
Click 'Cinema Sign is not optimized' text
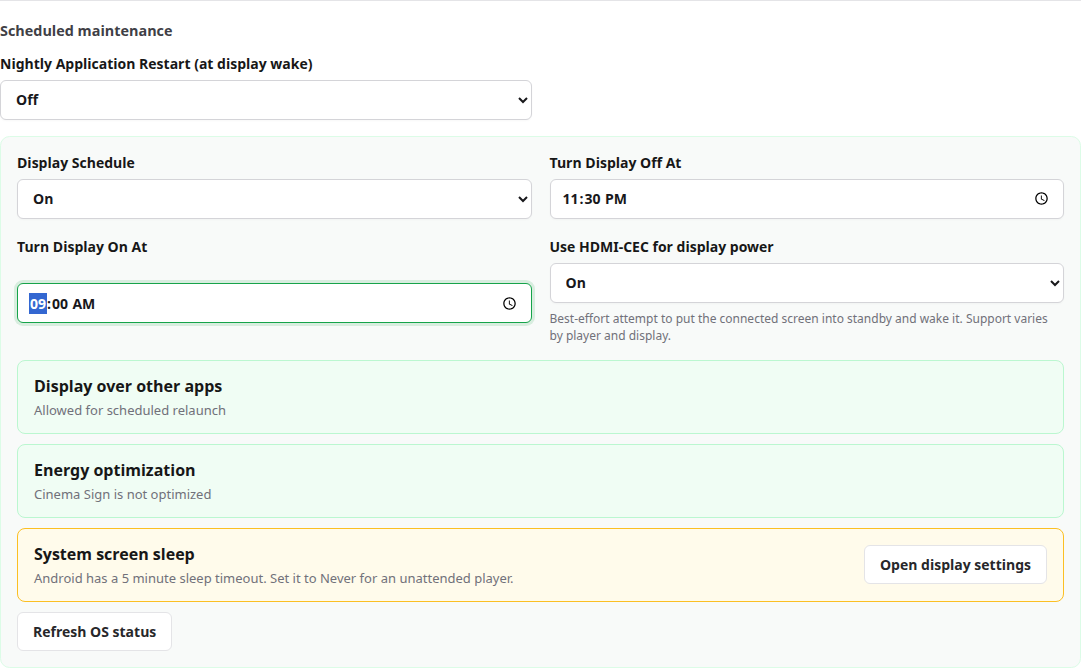[x=123, y=495]
